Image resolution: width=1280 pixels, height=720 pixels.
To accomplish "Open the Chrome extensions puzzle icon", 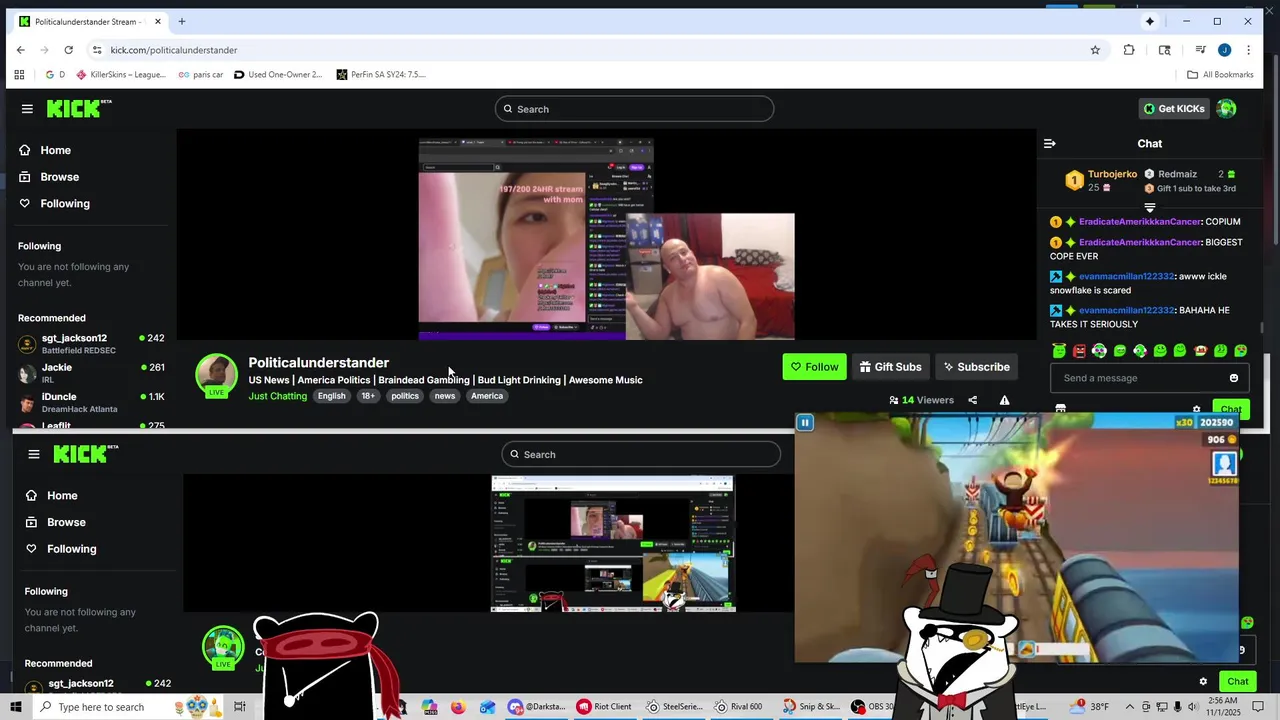I will [1129, 50].
